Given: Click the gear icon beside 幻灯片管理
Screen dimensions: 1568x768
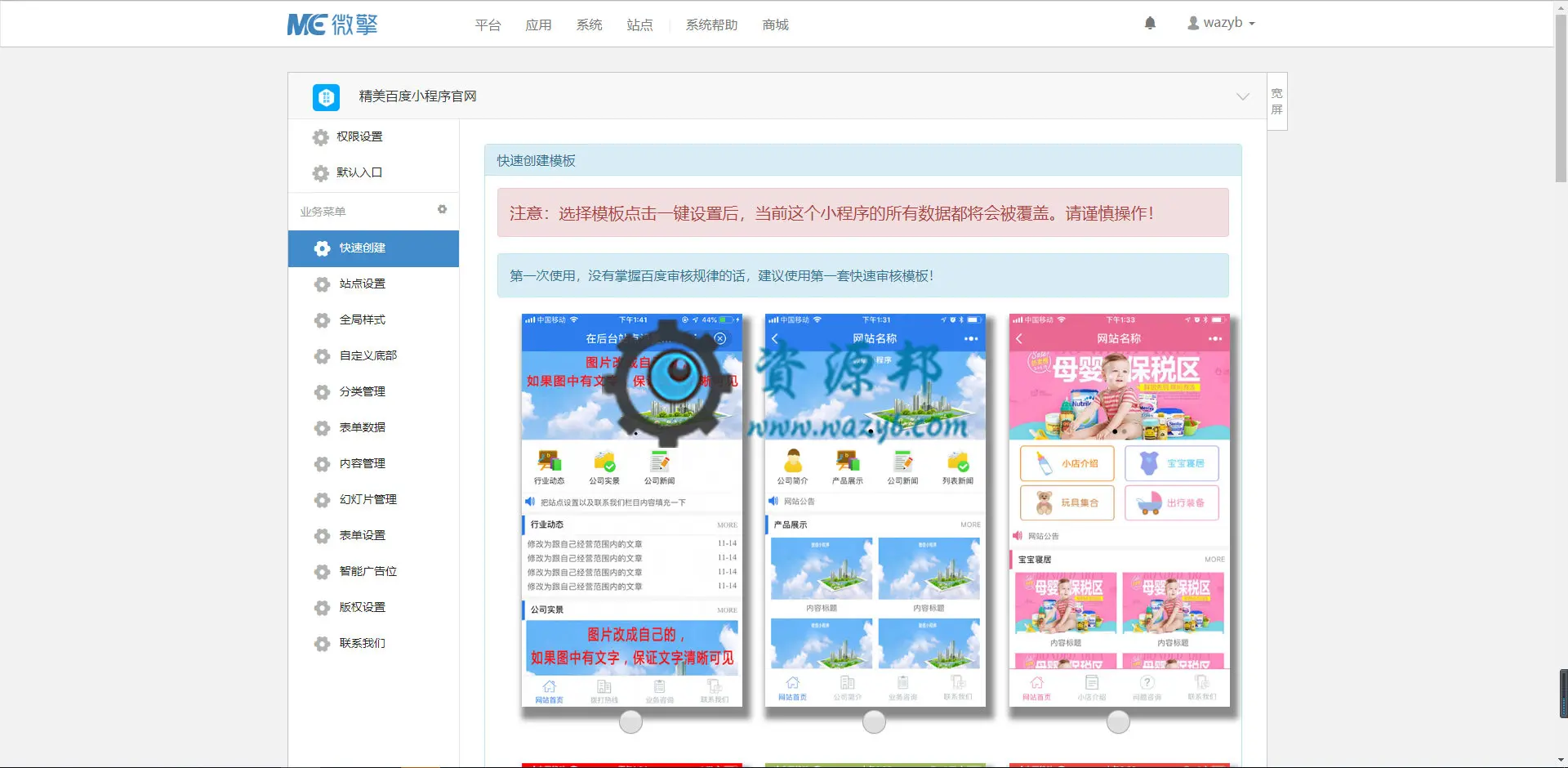Looking at the screenshot, I should tap(323, 500).
